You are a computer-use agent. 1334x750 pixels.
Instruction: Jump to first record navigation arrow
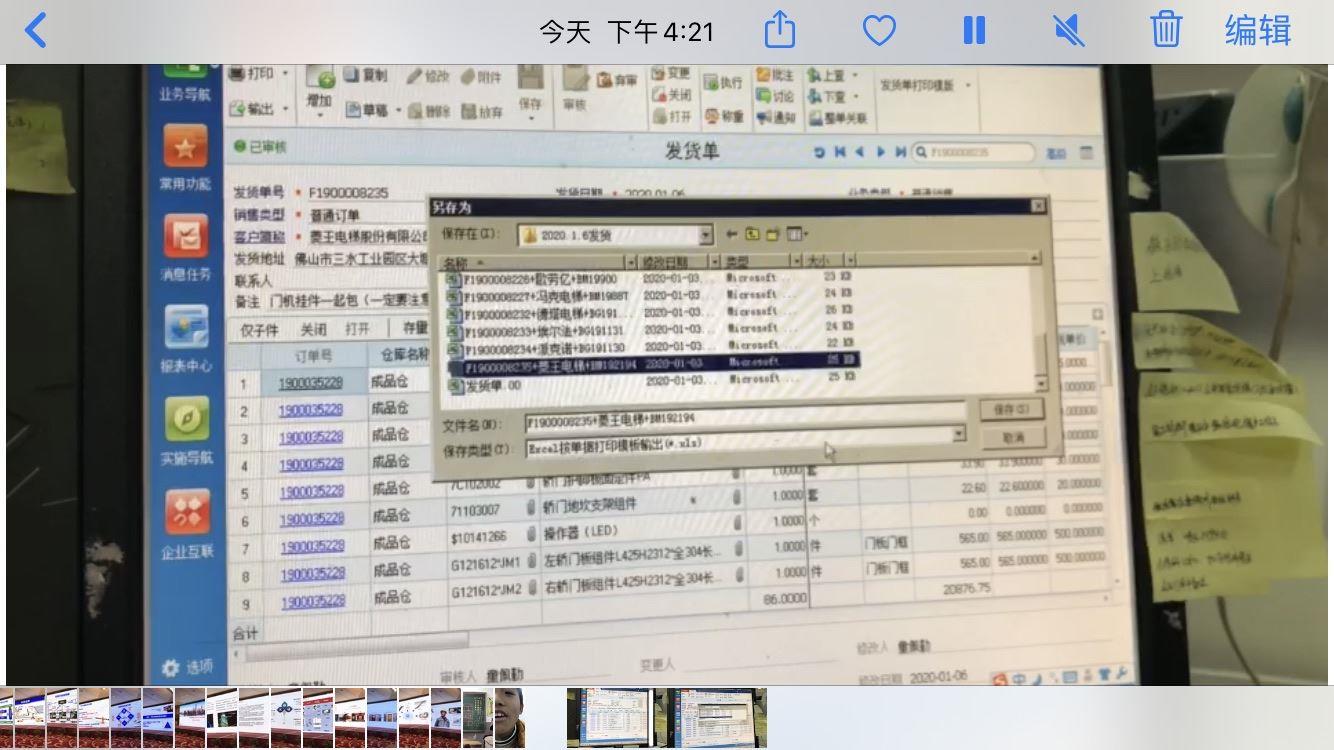coord(840,152)
